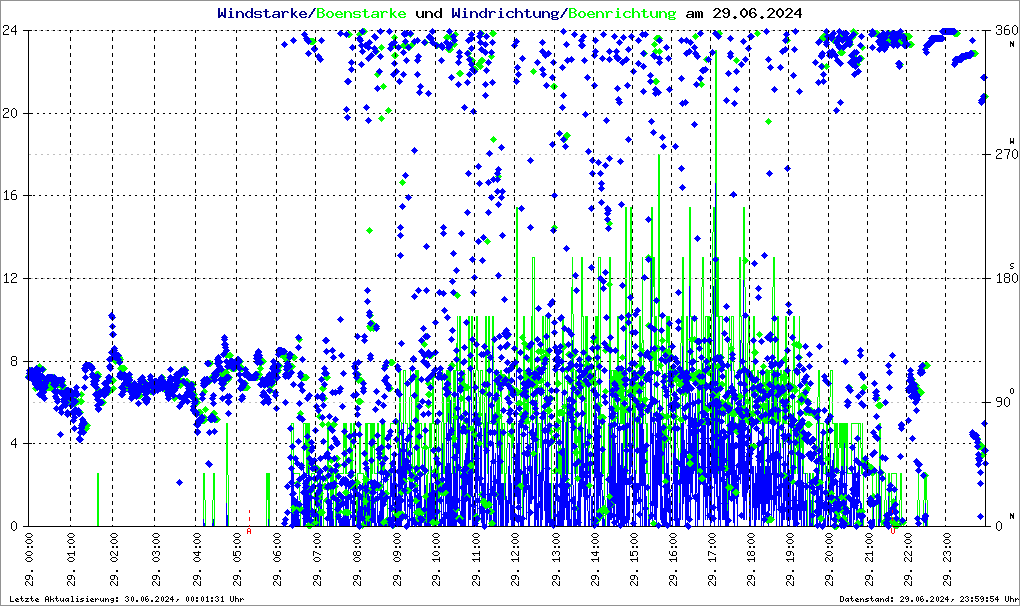Click the time label '29. 21:00'
This screenshot has height=606, width=1020.
click(868, 560)
